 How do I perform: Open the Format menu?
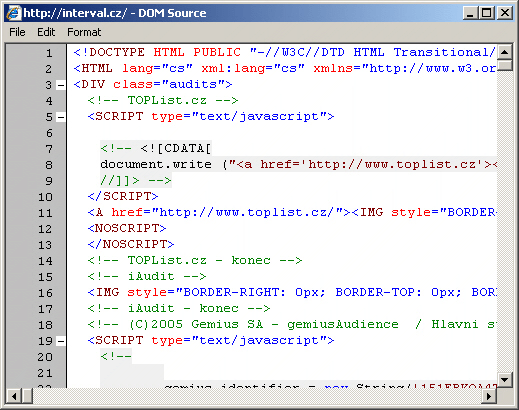tap(84, 32)
